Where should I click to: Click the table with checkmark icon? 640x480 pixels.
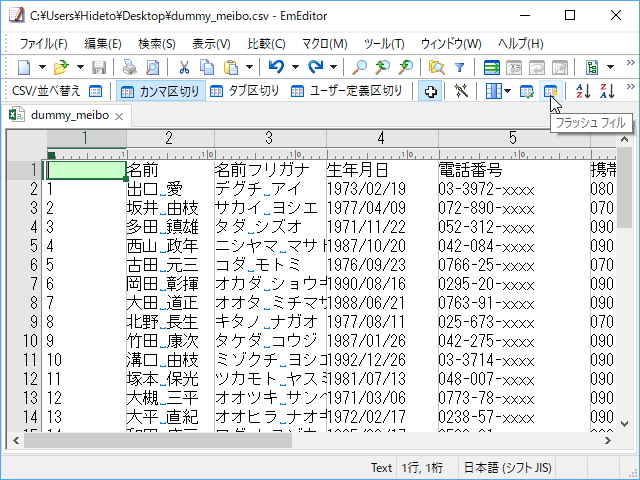pos(527,91)
